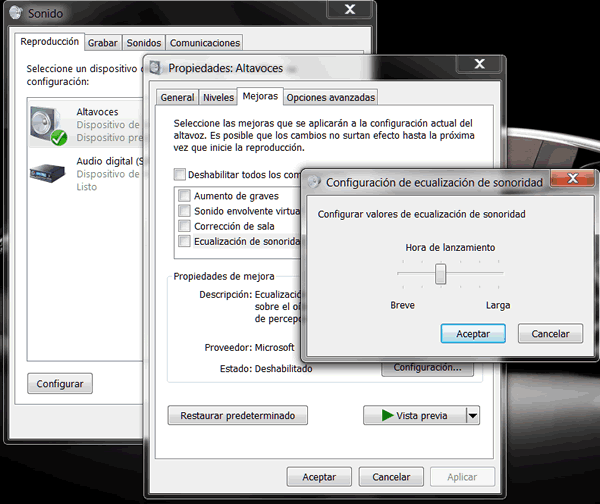This screenshot has width=600, height=504.
Task: Switch to the Reproducción tab in Sonido
Action: click(x=49, y=41)
